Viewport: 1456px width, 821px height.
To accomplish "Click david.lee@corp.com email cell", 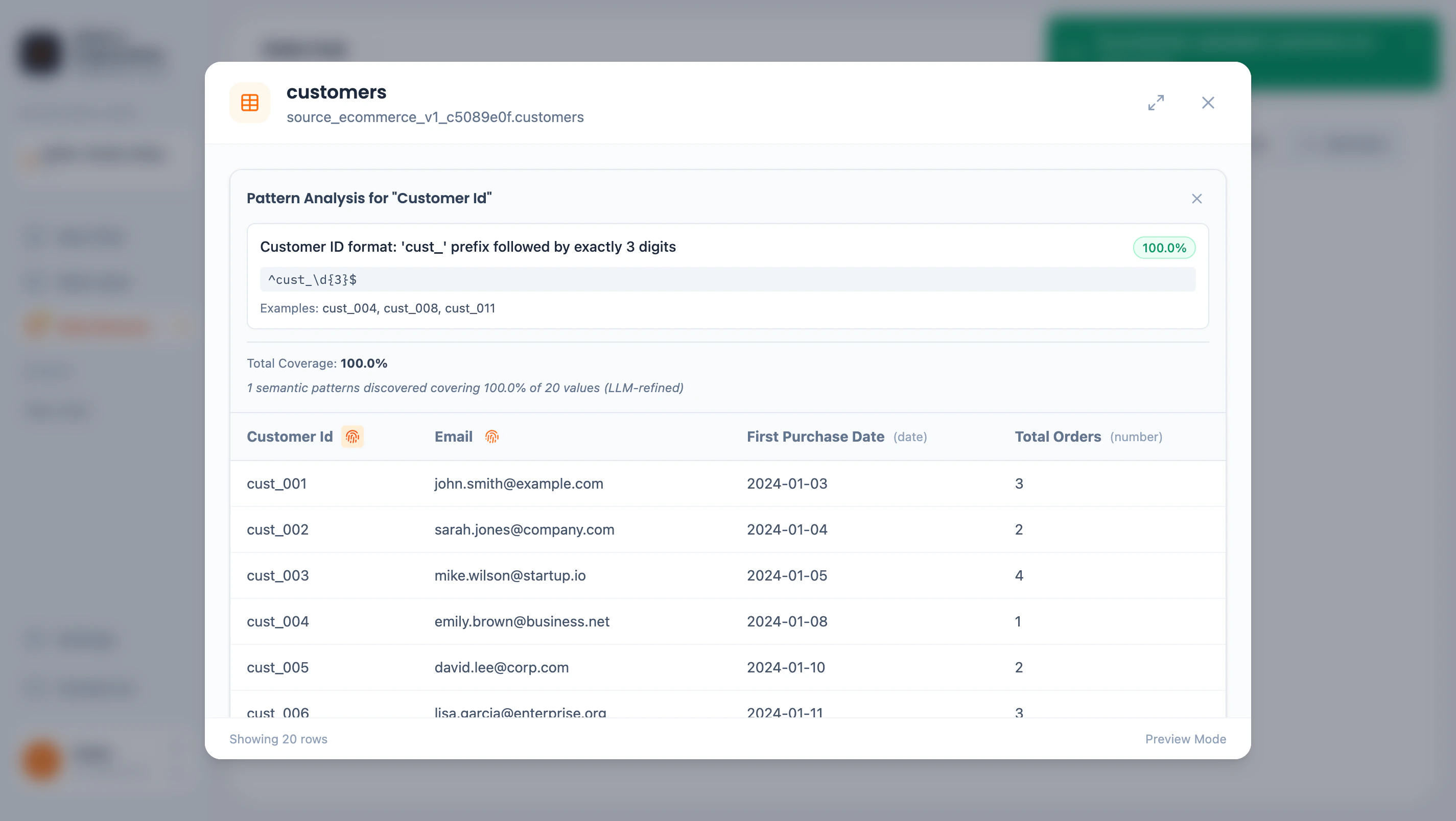I will click(501, 667).
